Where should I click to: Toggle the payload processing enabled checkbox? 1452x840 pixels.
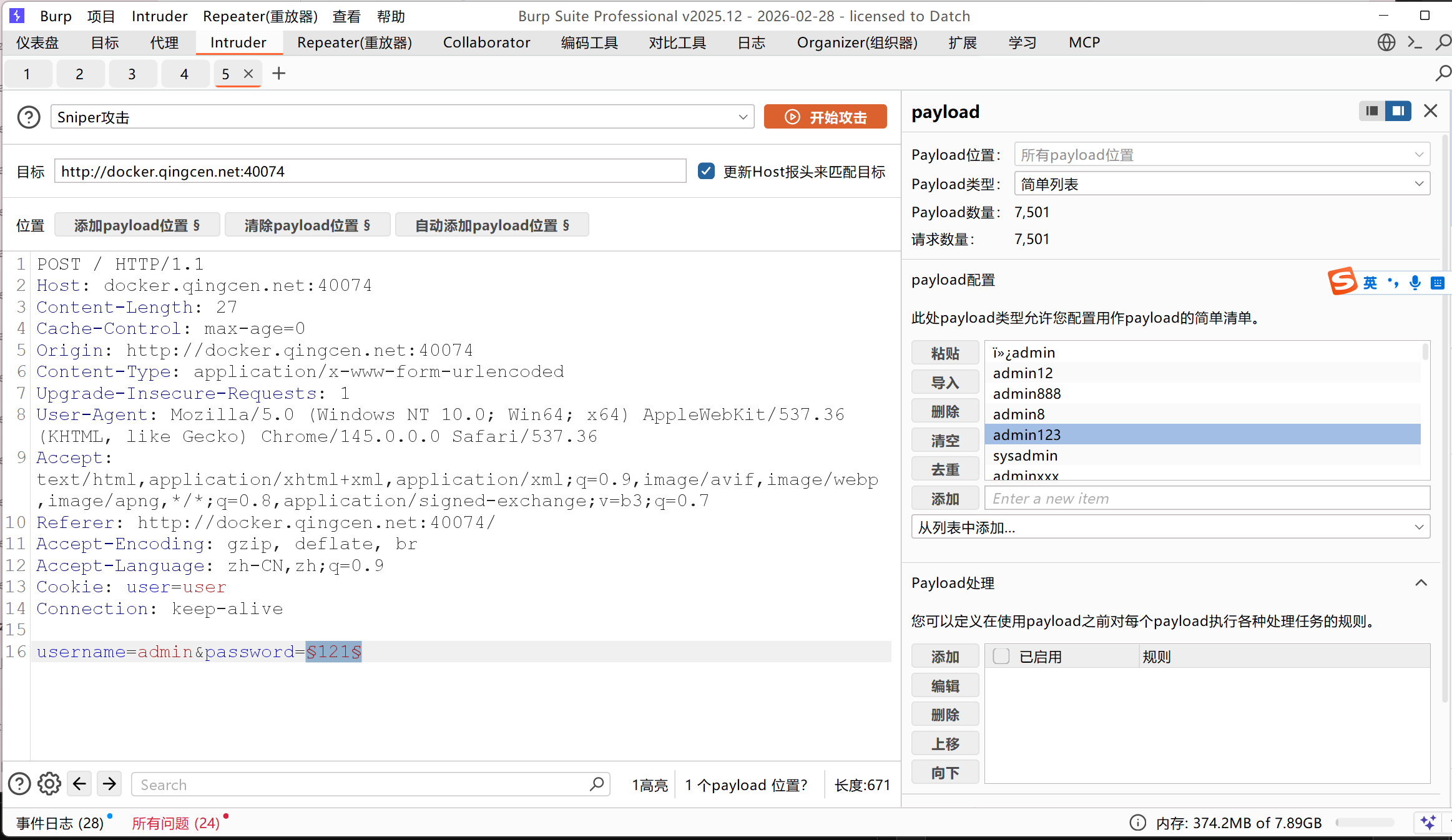click(x=1001, y=657)
